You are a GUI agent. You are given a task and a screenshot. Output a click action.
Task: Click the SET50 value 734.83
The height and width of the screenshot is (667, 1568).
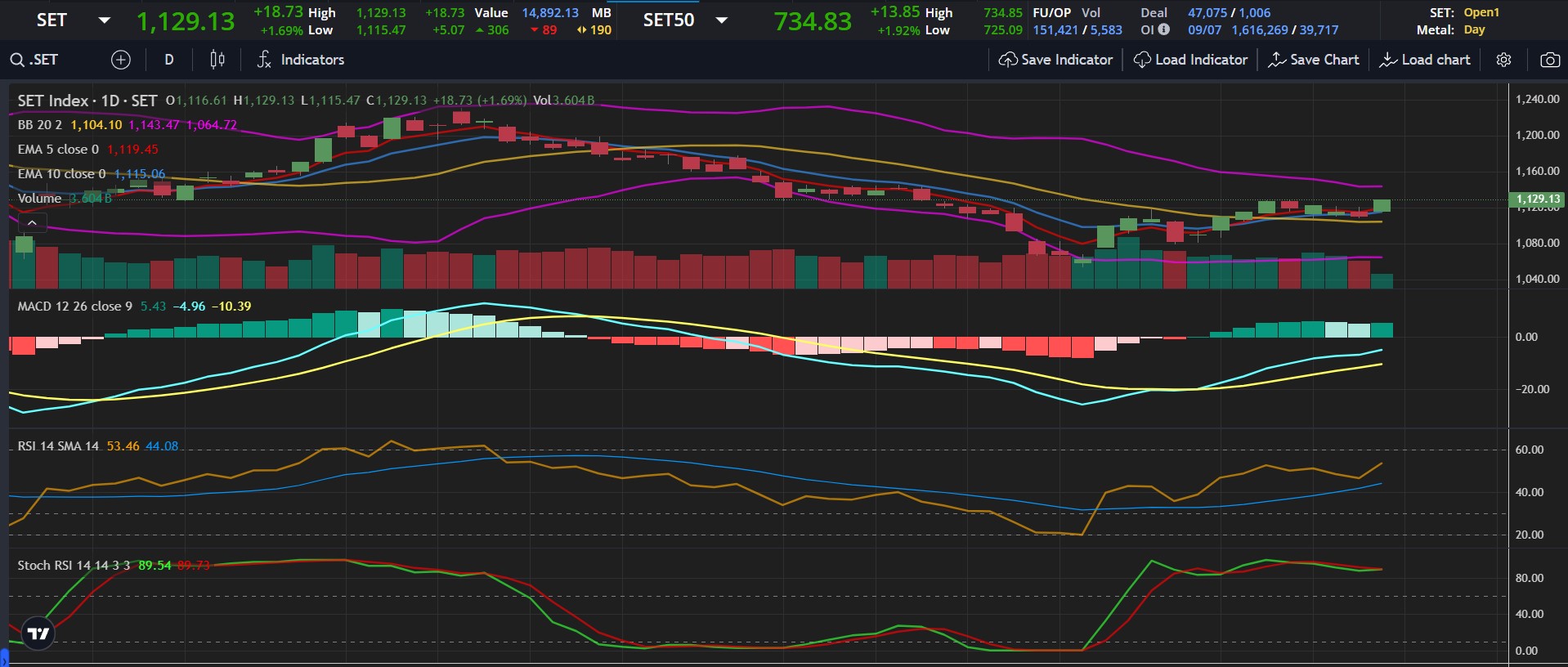(x=813, y=21)
